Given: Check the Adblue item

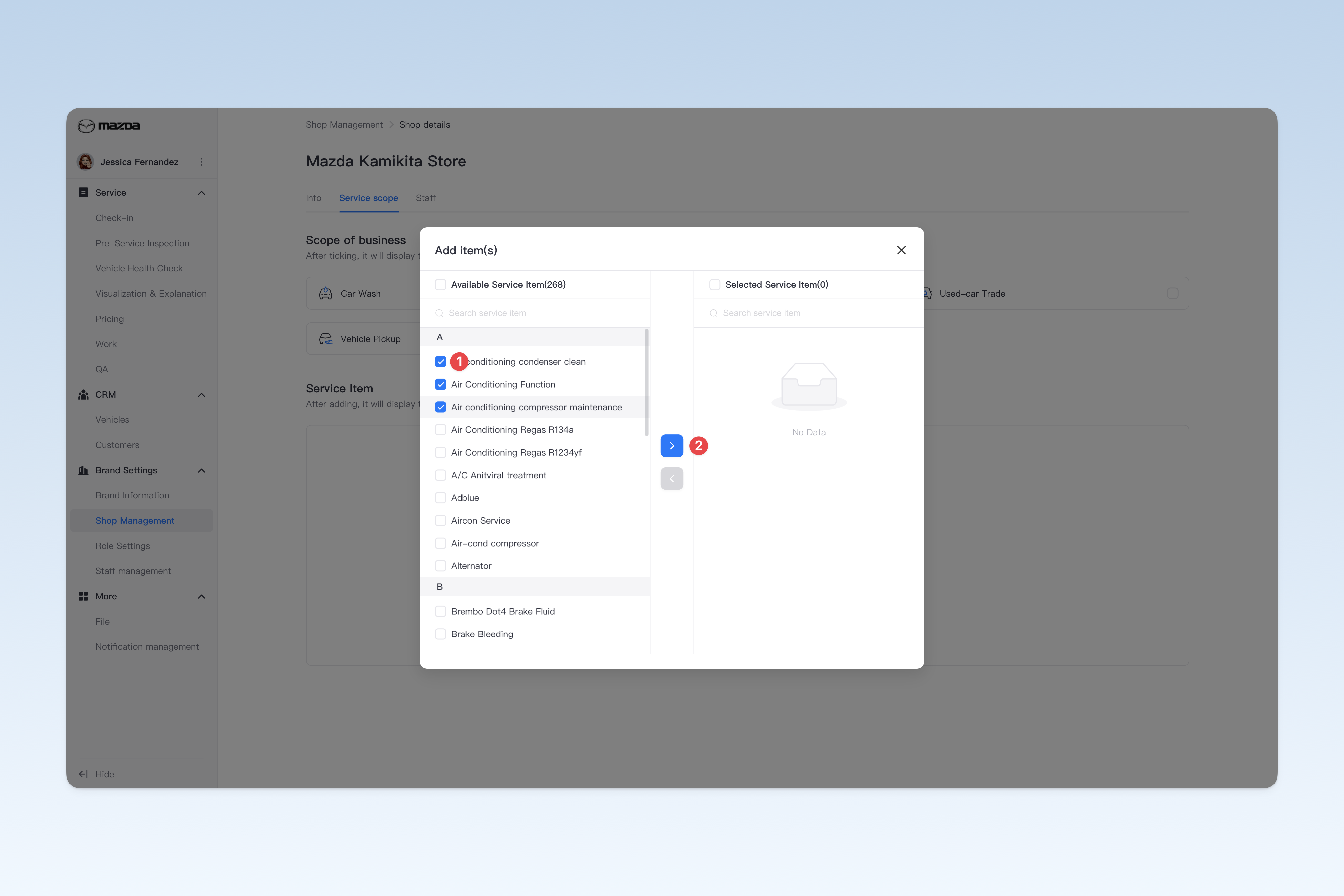Looking at the screenshot, I should 440,498.
